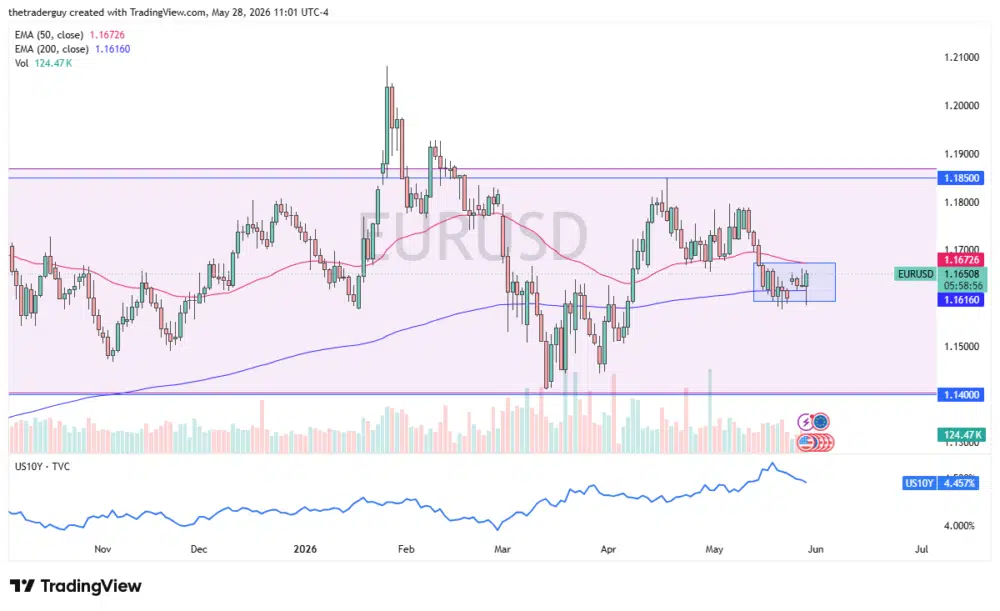
Task: Select the EMA (200, close) indicator legend
Action: (x=73, y=49)
